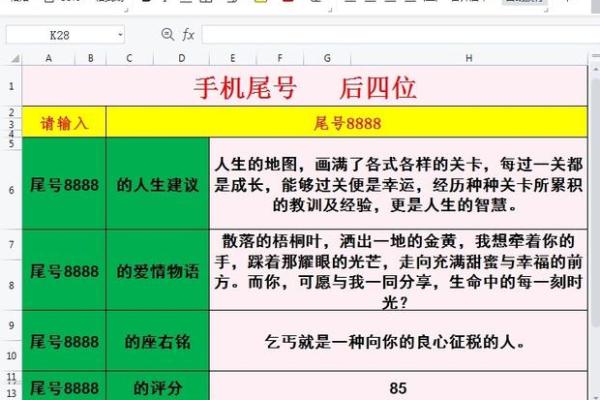Select row 6 header

point(11,190)
